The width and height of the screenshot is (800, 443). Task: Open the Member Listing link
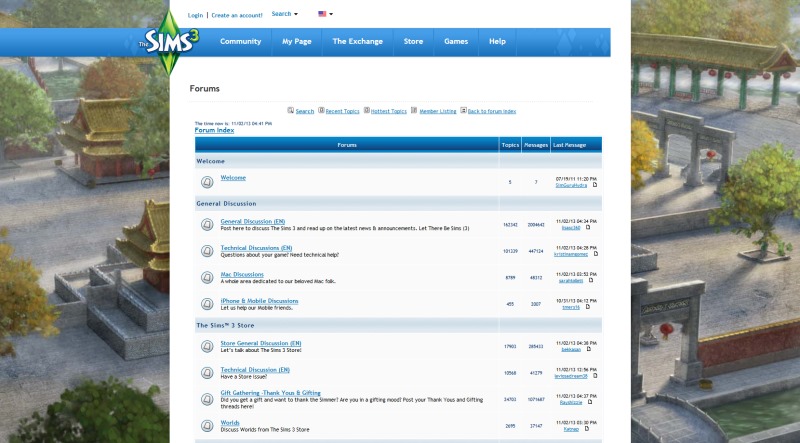[438, 111]
